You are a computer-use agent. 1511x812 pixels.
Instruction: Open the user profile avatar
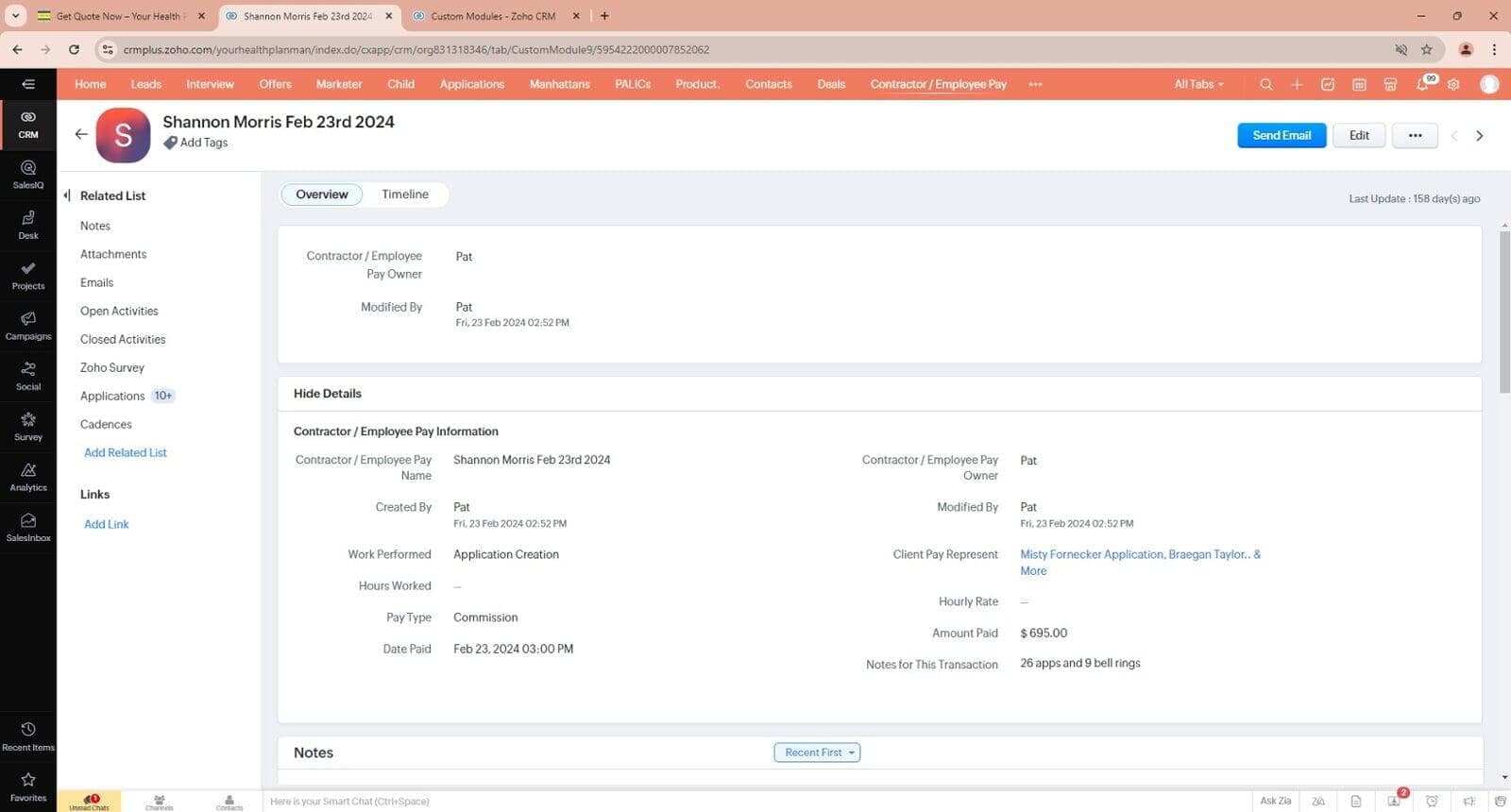1489,84
